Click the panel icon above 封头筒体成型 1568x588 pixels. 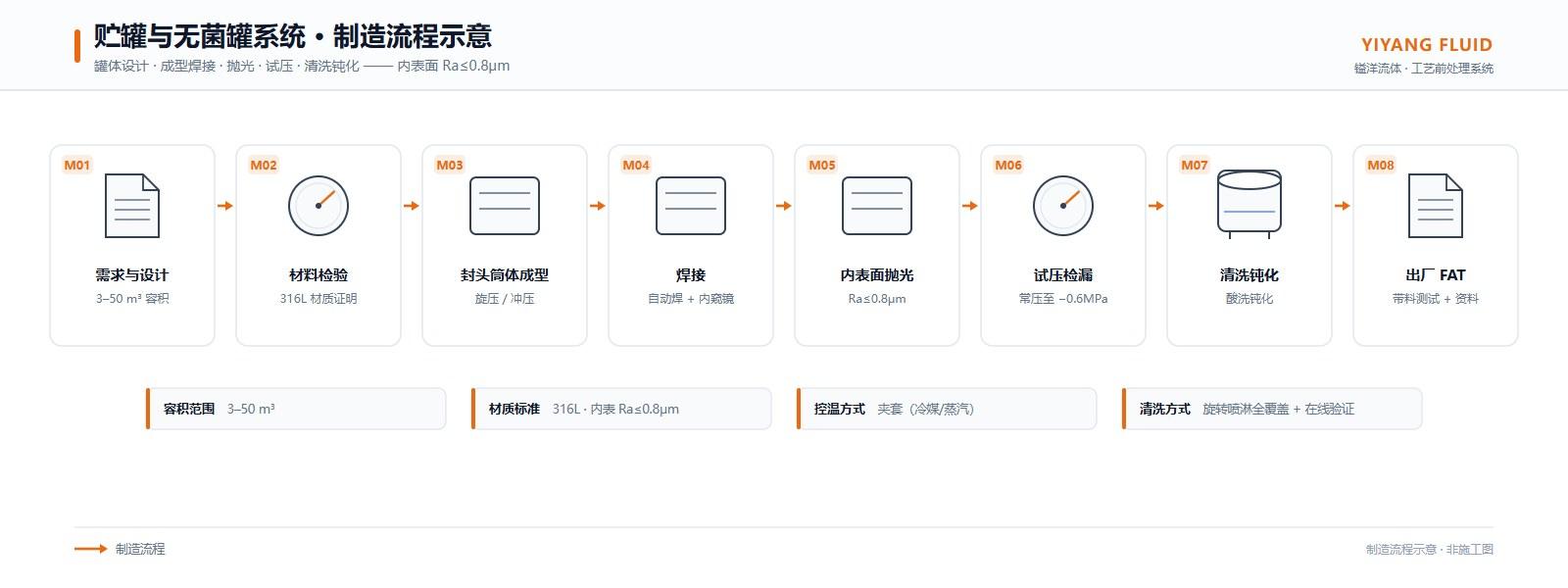click(505, 206)
